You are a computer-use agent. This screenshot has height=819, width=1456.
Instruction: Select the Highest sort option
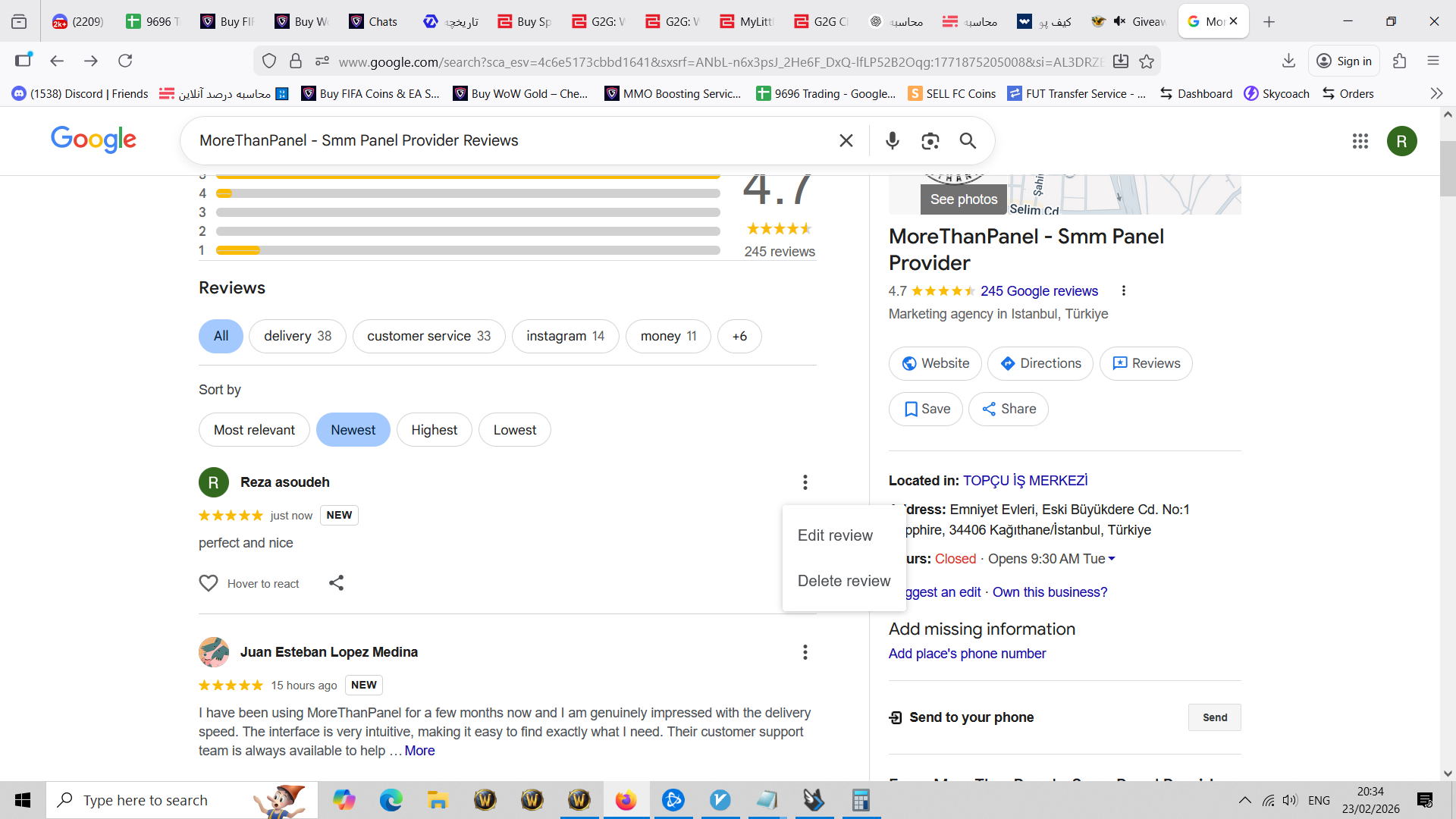[434, 430]
